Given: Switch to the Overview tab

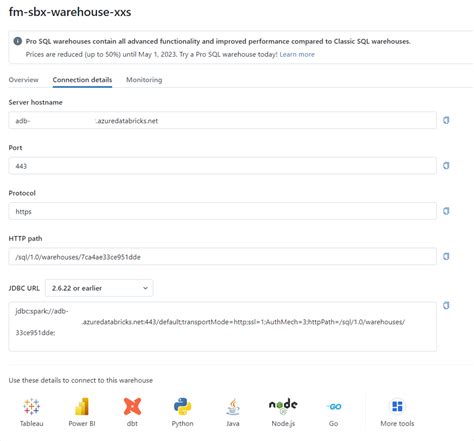Looking at the screenshot, I should point(23,80).
